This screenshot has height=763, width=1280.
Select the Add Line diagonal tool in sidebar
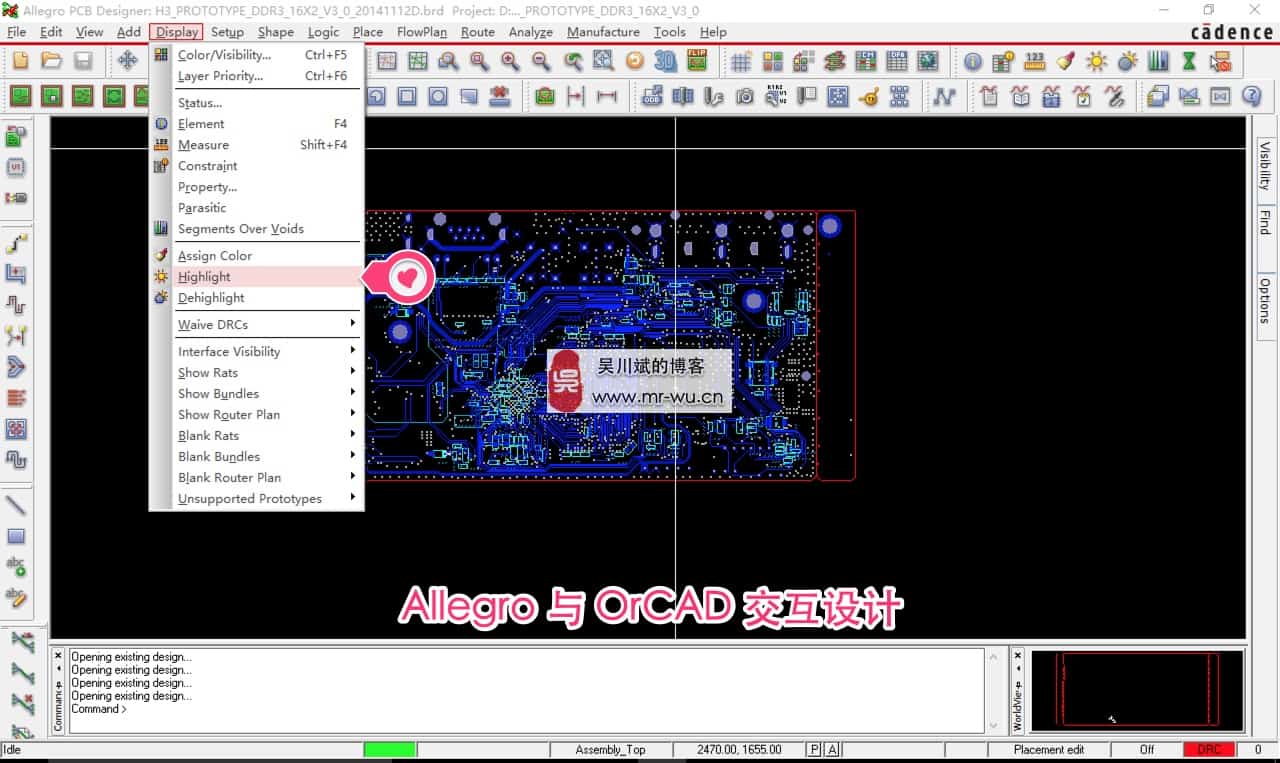tap(16, 505)
